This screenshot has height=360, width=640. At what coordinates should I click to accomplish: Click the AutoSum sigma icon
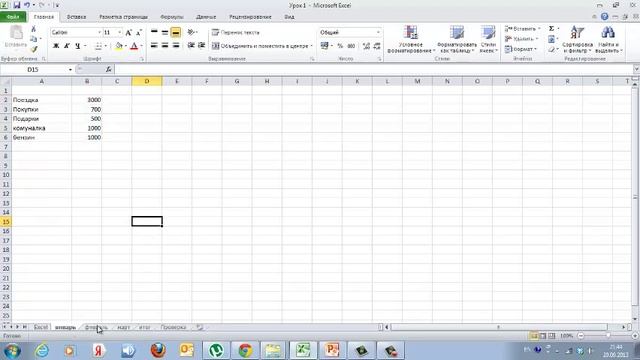[551, 29]
